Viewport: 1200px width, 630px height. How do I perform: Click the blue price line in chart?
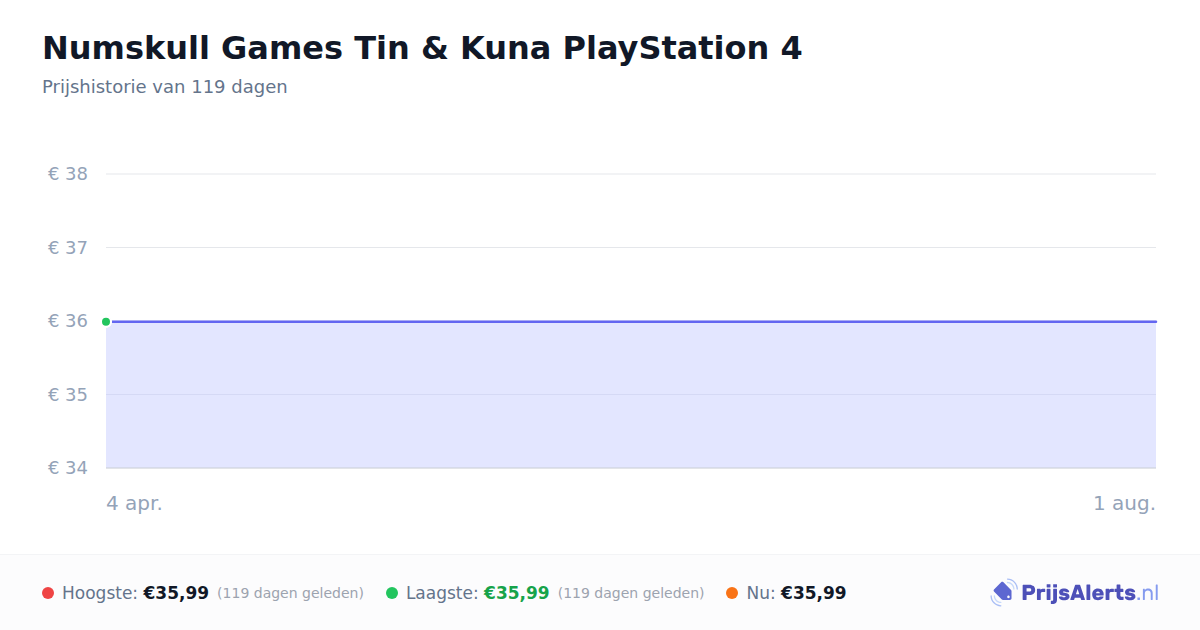click(x=631, y=321)
